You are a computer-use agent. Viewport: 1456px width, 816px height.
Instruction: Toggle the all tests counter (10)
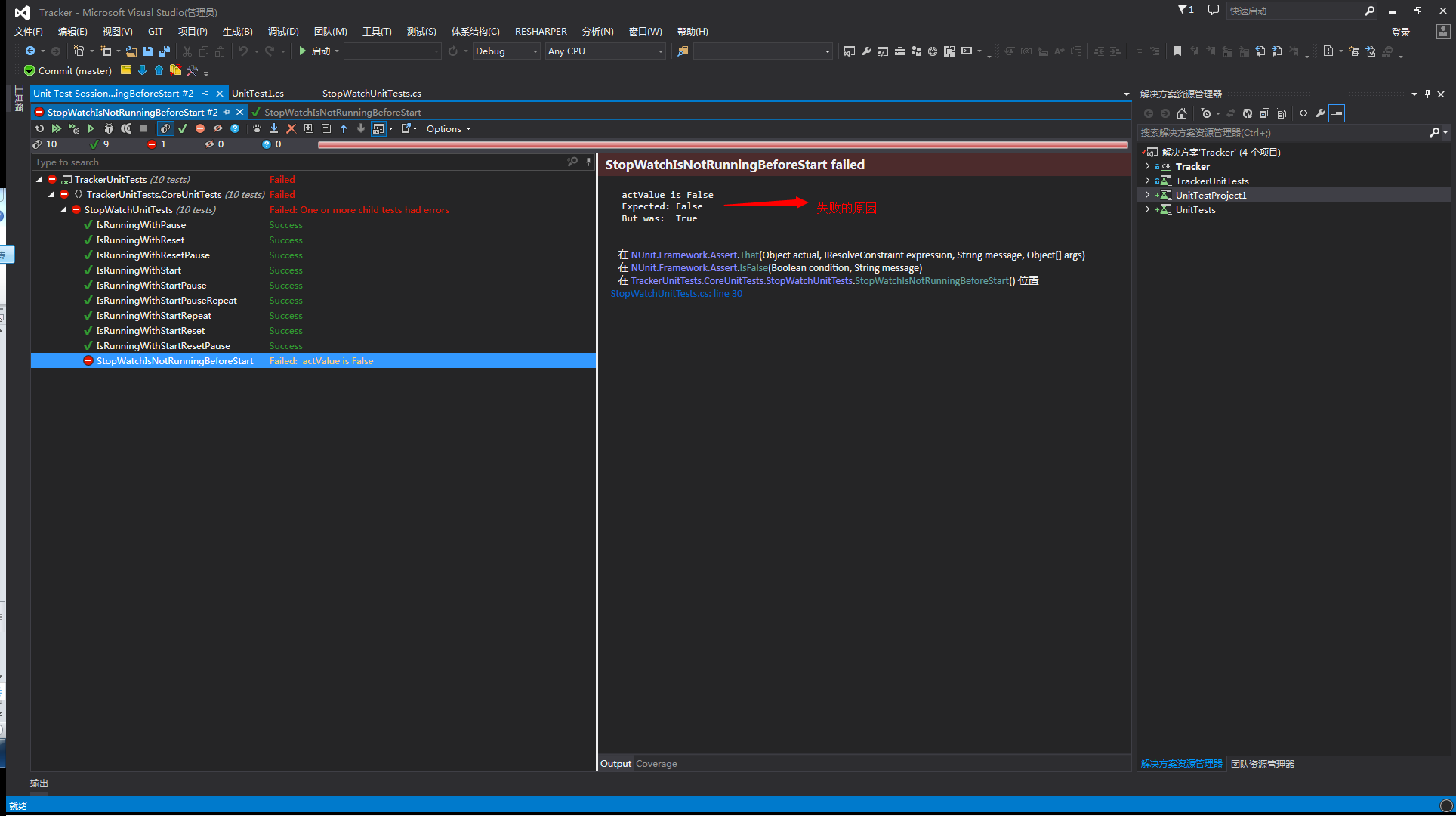[x=45, y=144]
